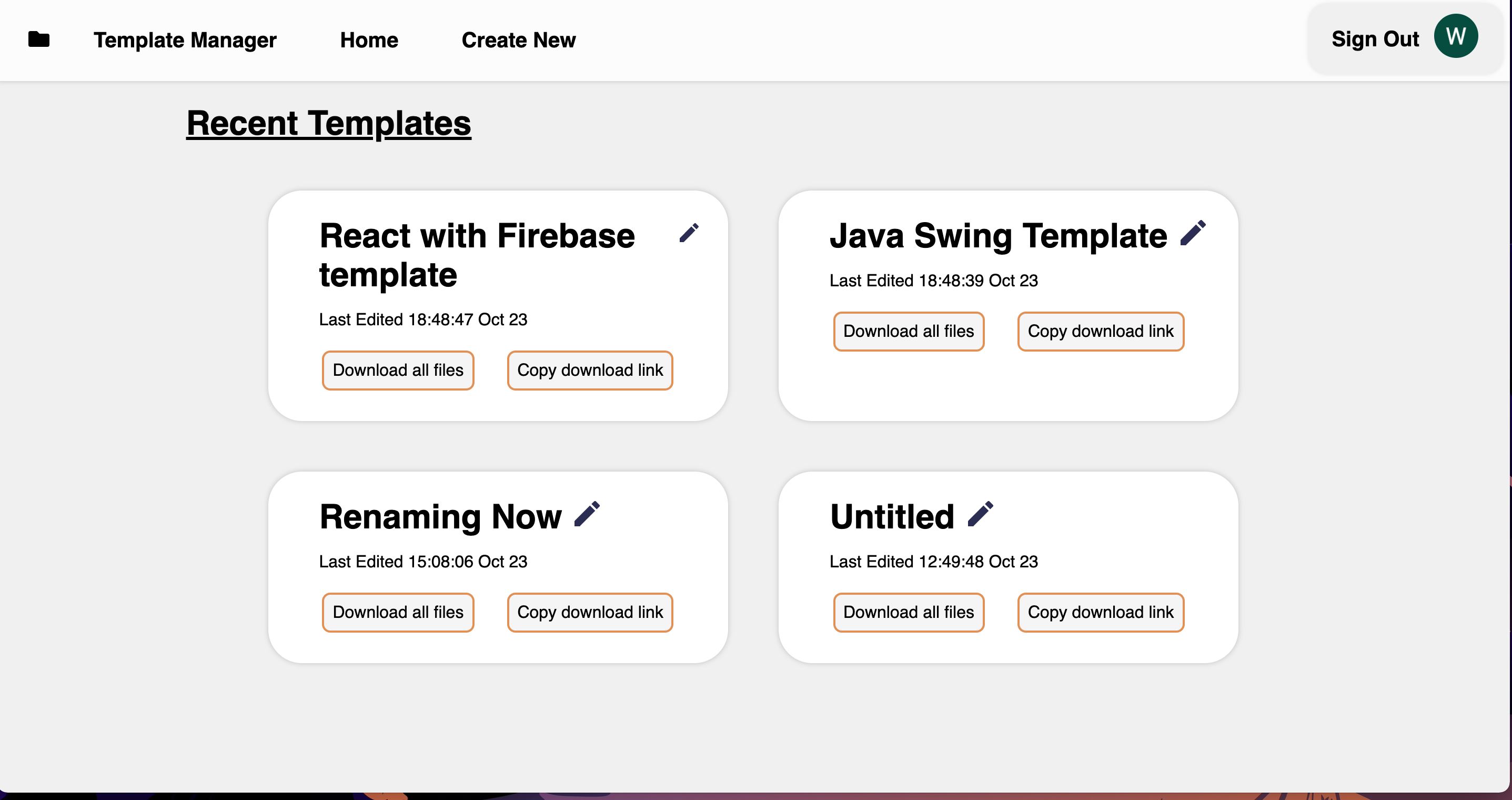Click the pencil icon next to Untitled
The width and height of the screenshot is (1512, 800).
[980, 514]
